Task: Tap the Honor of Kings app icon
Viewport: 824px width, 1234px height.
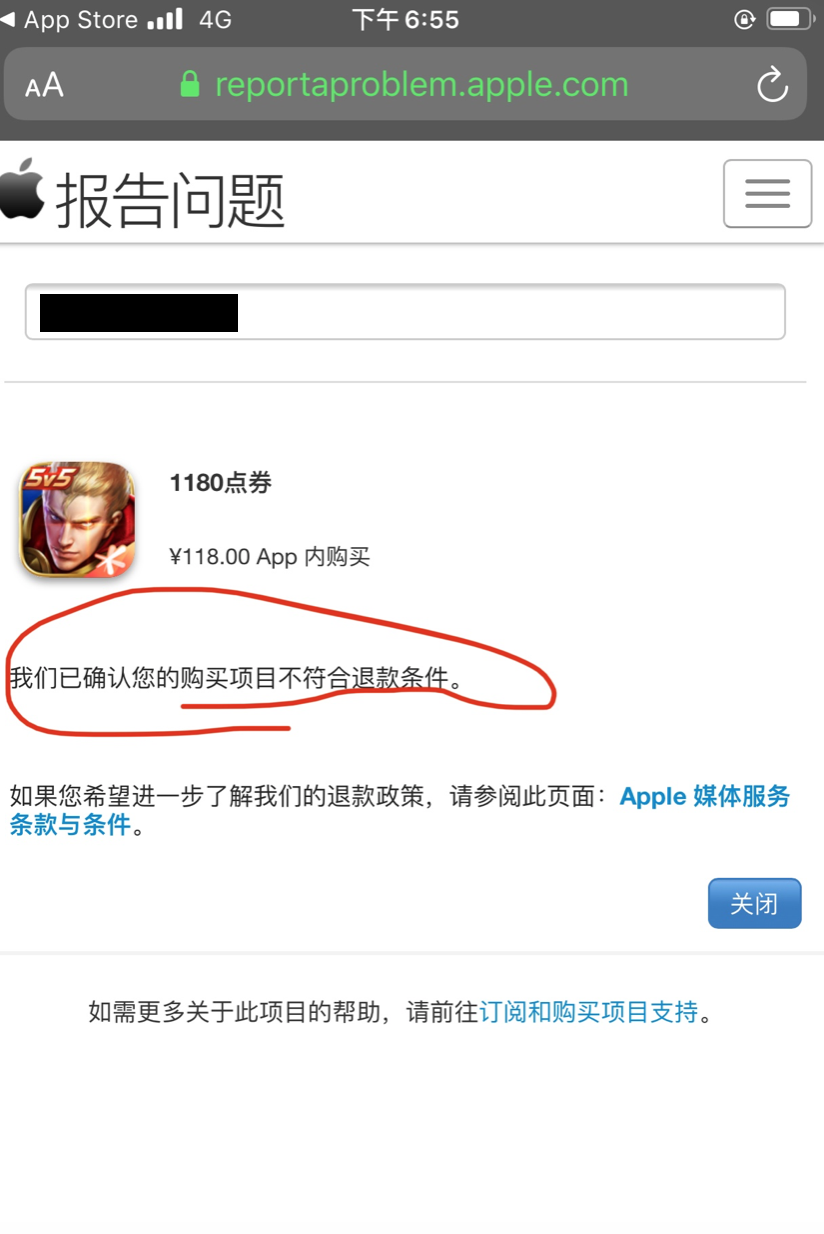Action: pyautogui.click(x=78, y=520)
